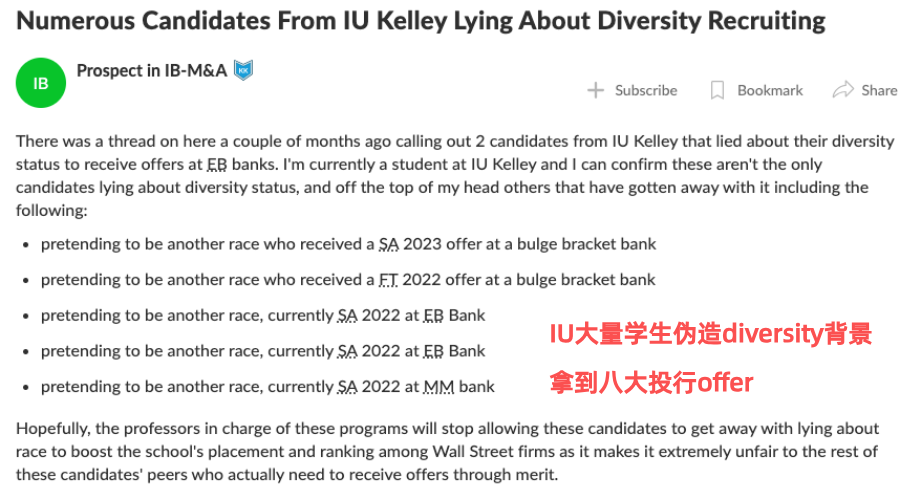
Task: Click the opening paragraph starting There was a thread
Action: (455, 176)
